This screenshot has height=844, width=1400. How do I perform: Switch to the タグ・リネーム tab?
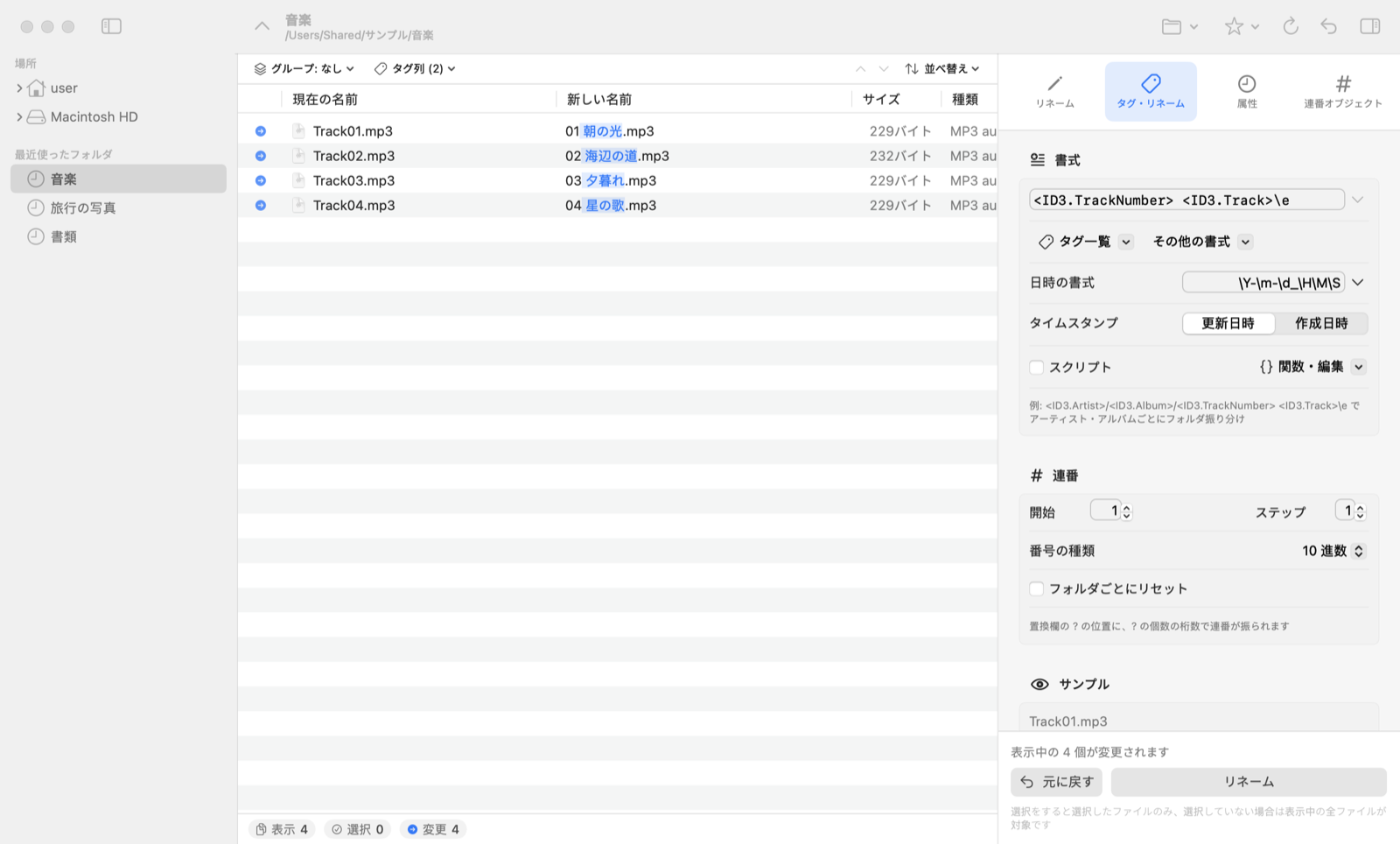pos(1151,91)
